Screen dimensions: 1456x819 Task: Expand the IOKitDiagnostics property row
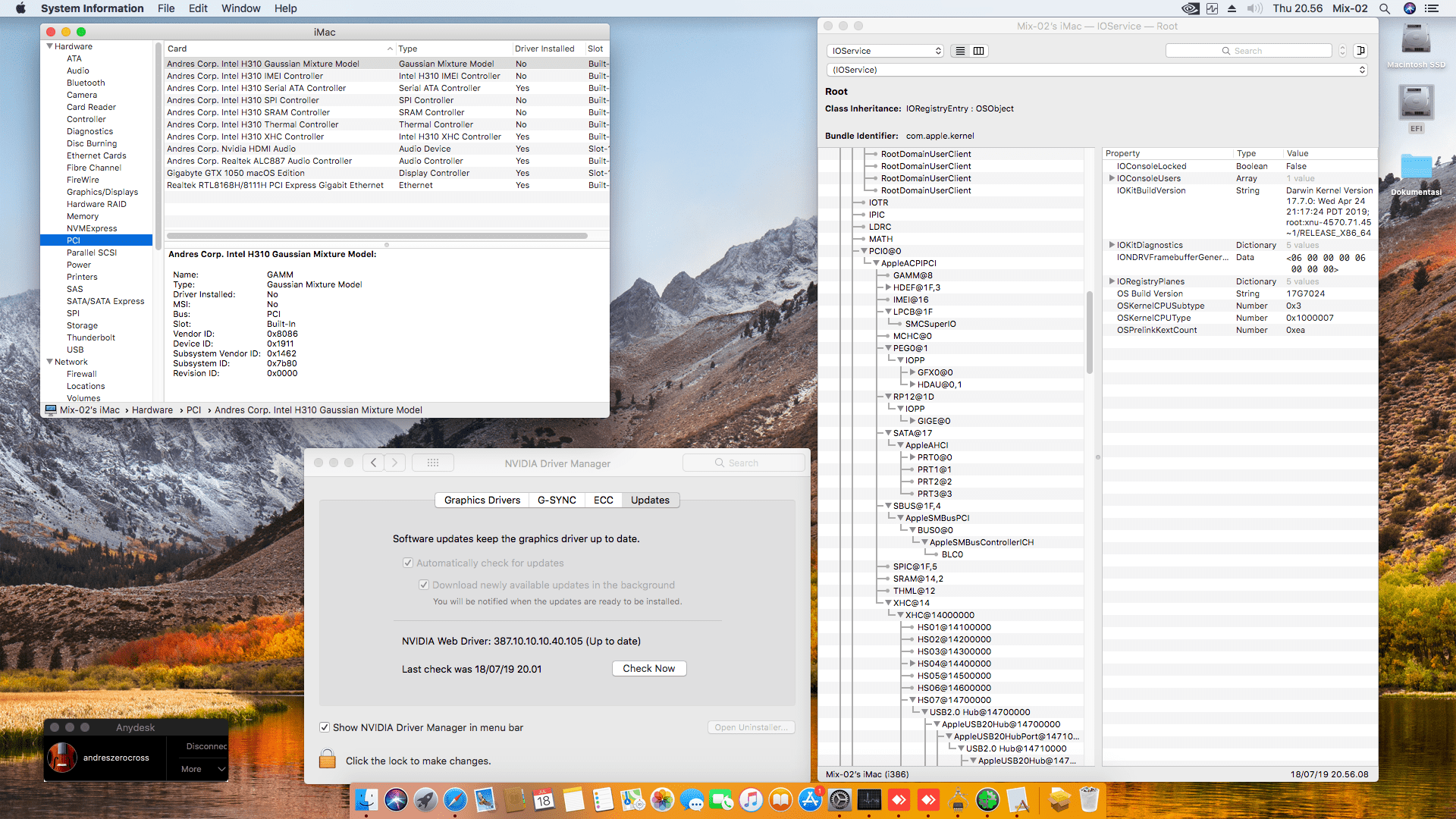(1112, 245)
